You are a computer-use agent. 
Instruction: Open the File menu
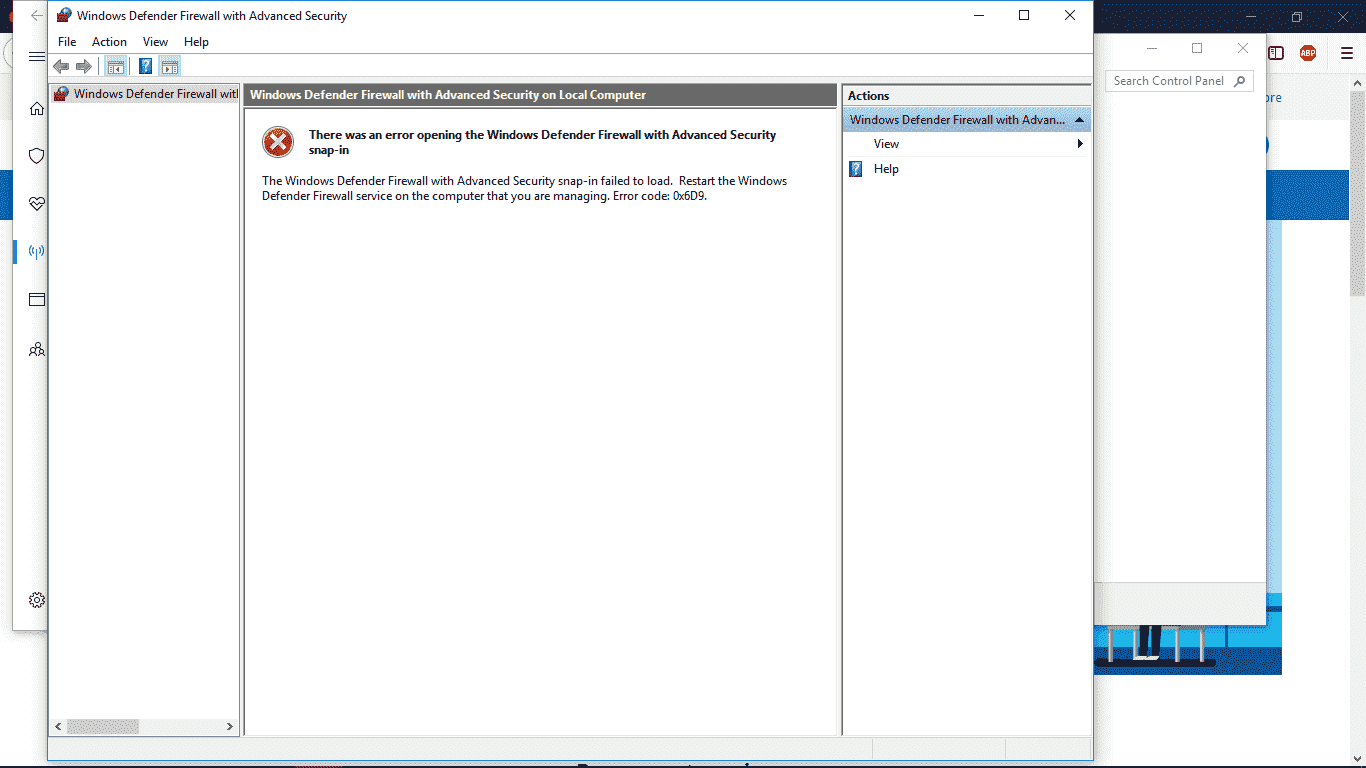pyautogui.click(x=66, y=42)
